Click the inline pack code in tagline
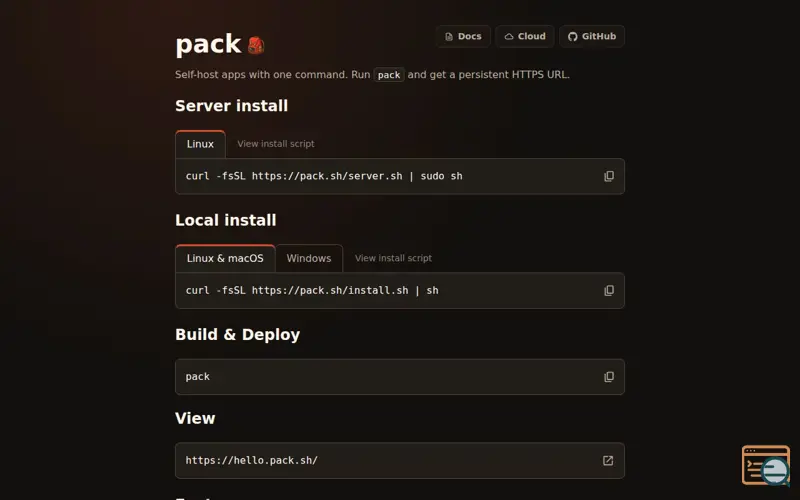Viewport: 800px width, 500px height. [x=389, y=75]
